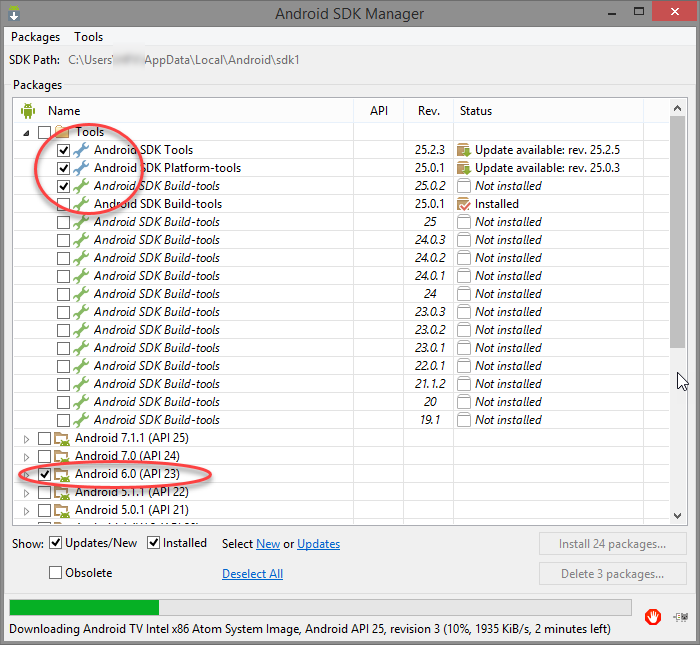Toggle the Installed show filter
Screen dimensions: 700x645
[153, 543]
